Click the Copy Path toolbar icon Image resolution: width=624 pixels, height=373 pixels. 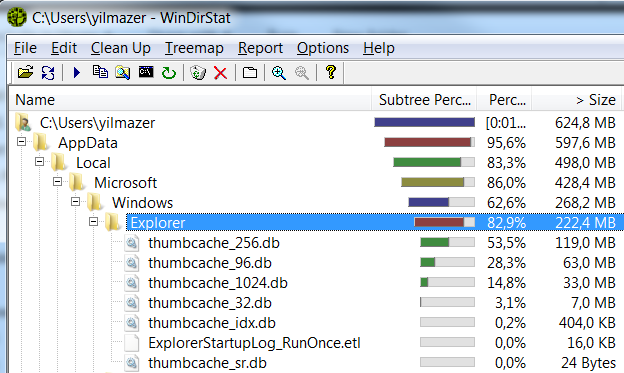coord(100,72)
